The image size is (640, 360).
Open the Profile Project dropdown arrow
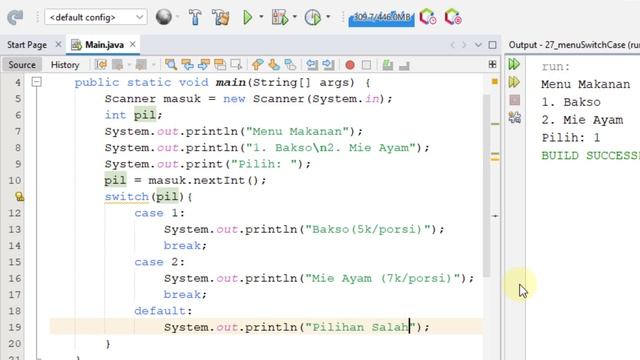point(328,17)
